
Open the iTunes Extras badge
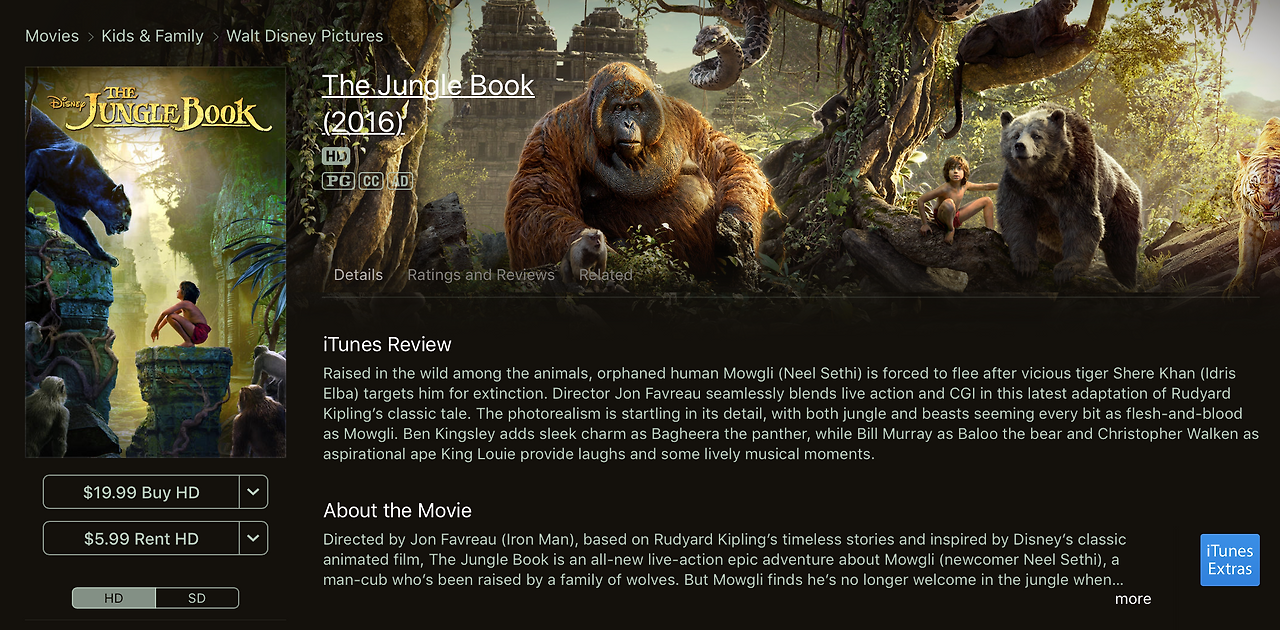point(1230,560)
